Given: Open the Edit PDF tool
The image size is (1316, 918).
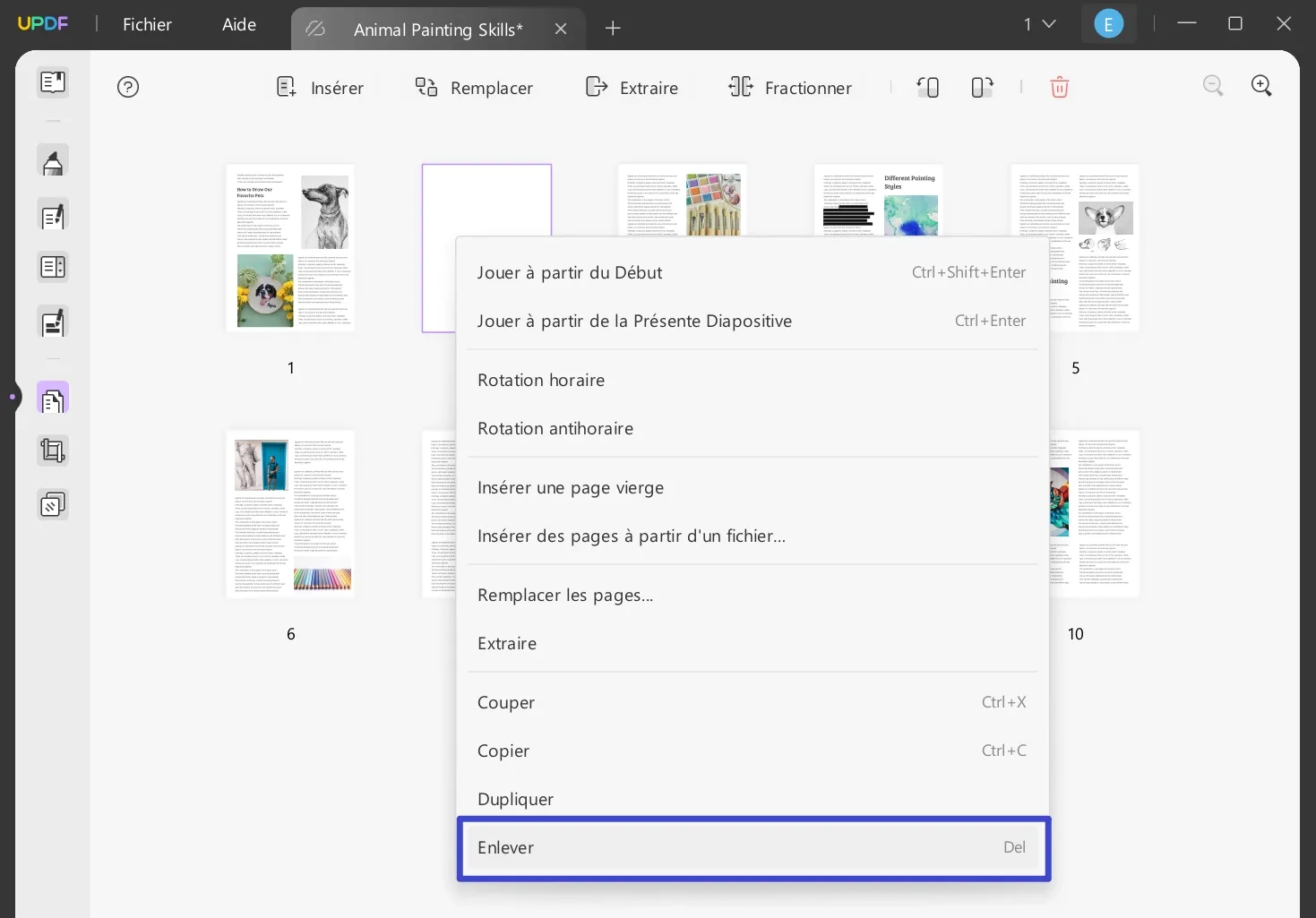Looking at the screenshot, I should pyautogui.click(x=53, y=215).
